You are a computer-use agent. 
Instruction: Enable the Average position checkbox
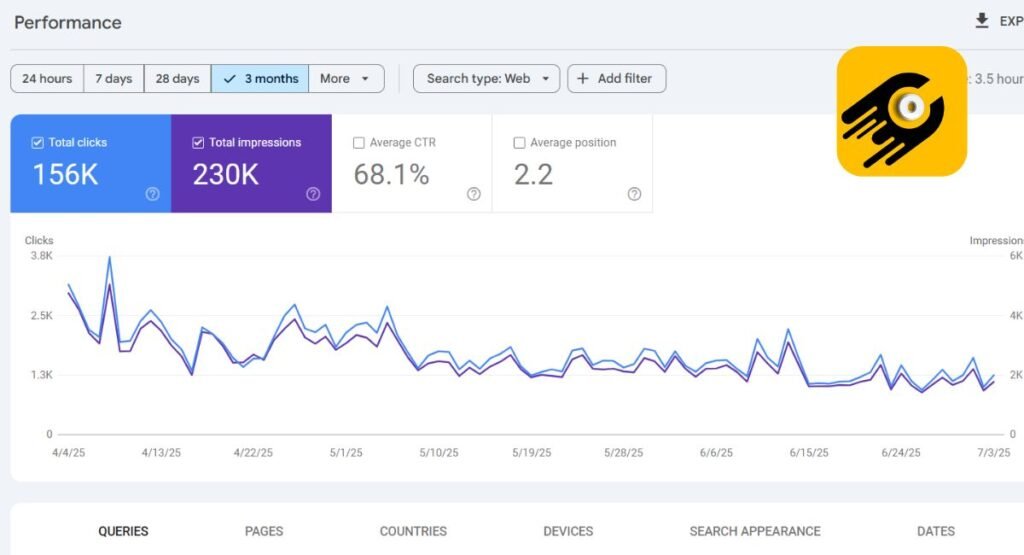tap(519, 143)
